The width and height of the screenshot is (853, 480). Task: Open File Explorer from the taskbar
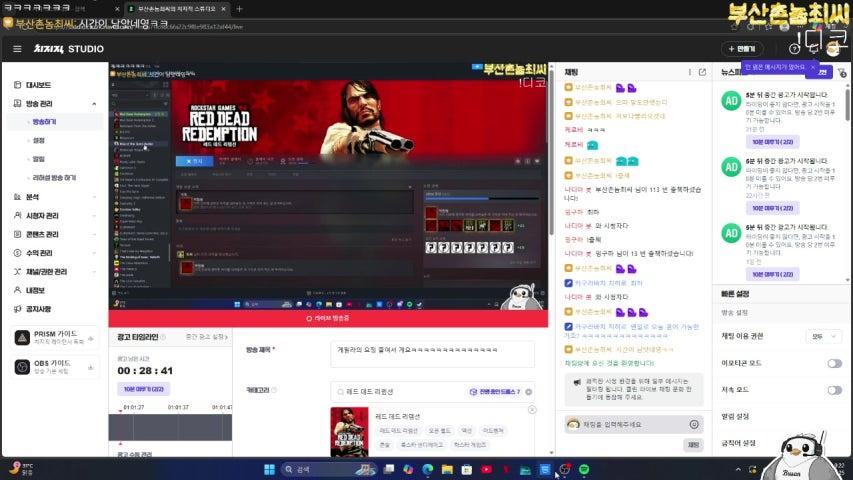coord(447,469)
